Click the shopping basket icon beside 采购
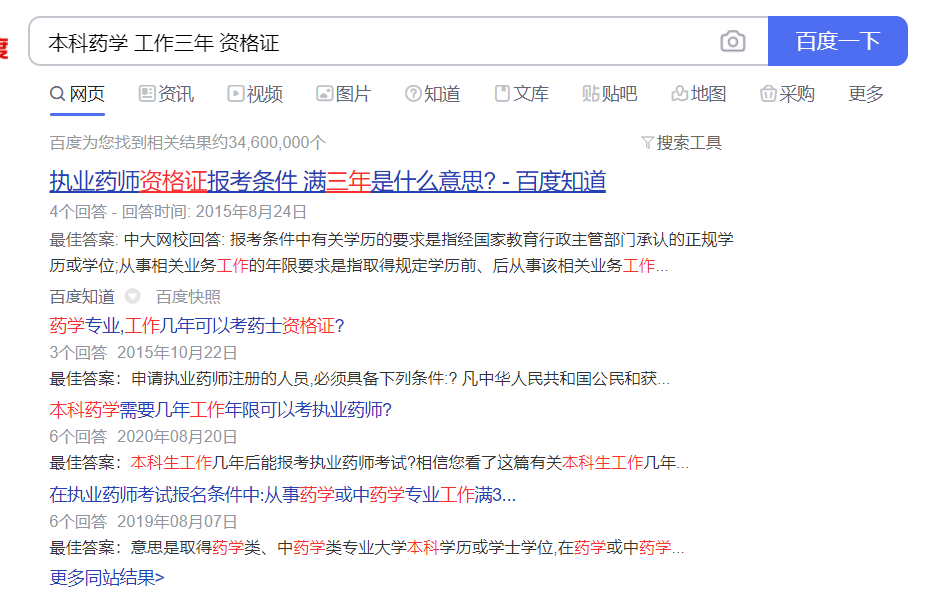This screenshot has width=928, height=603. 768,93
